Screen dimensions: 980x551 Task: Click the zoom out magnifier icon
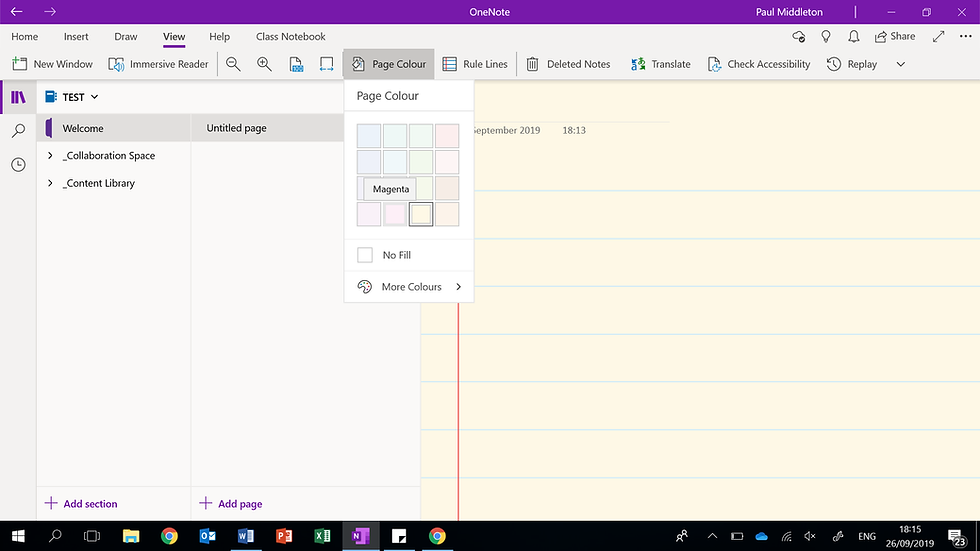pyautogui.click(x=233, y=64)
